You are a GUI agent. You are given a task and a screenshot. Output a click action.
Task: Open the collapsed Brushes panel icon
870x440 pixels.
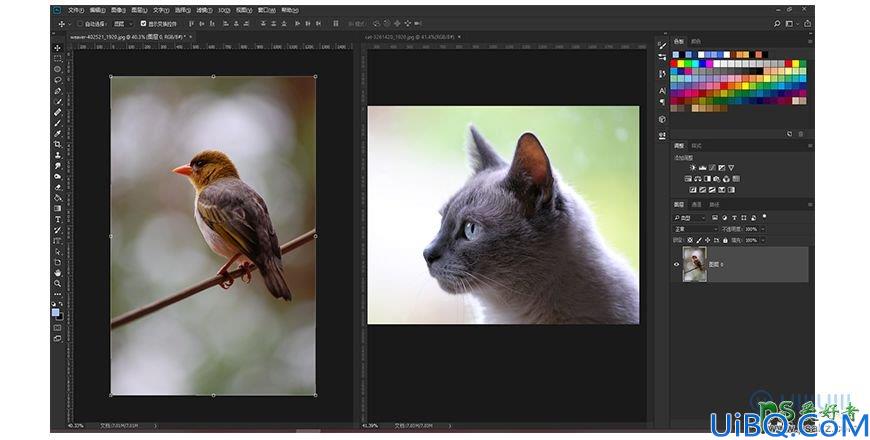[x=662, y=46]
